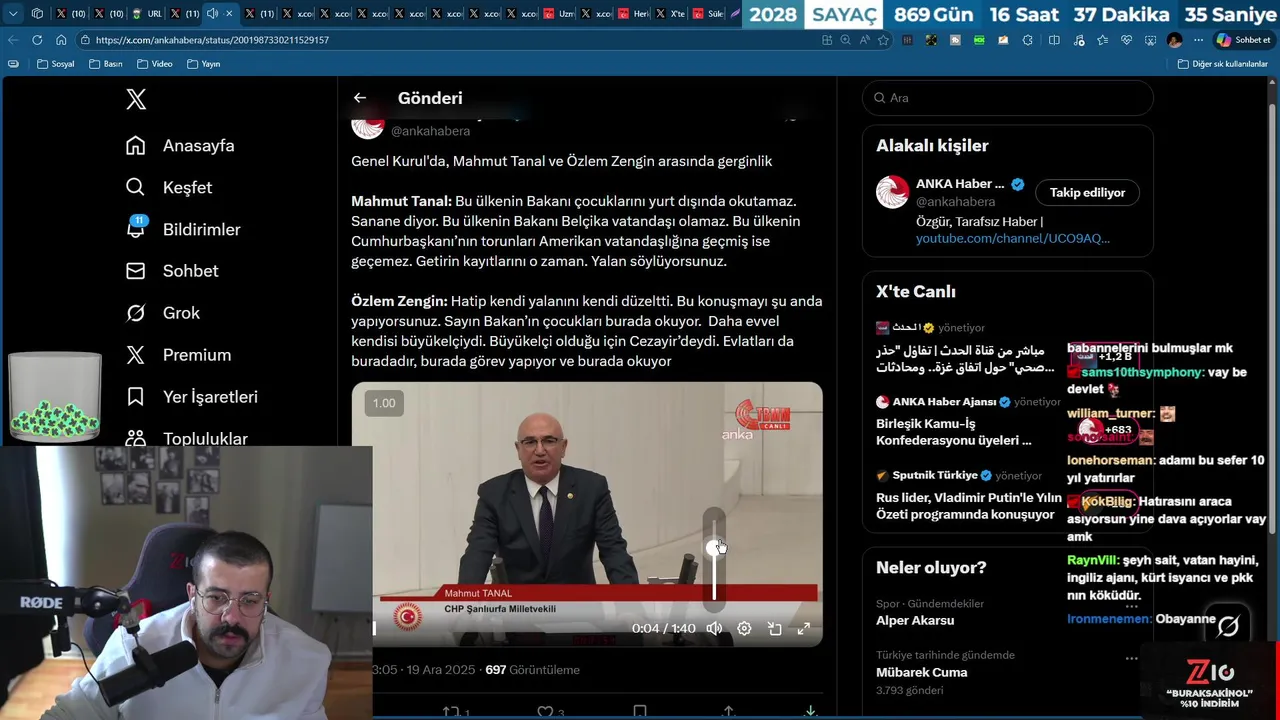1280x720 pixels.
Task: Open Keşfet search page
Action: [x=169, y=187]
